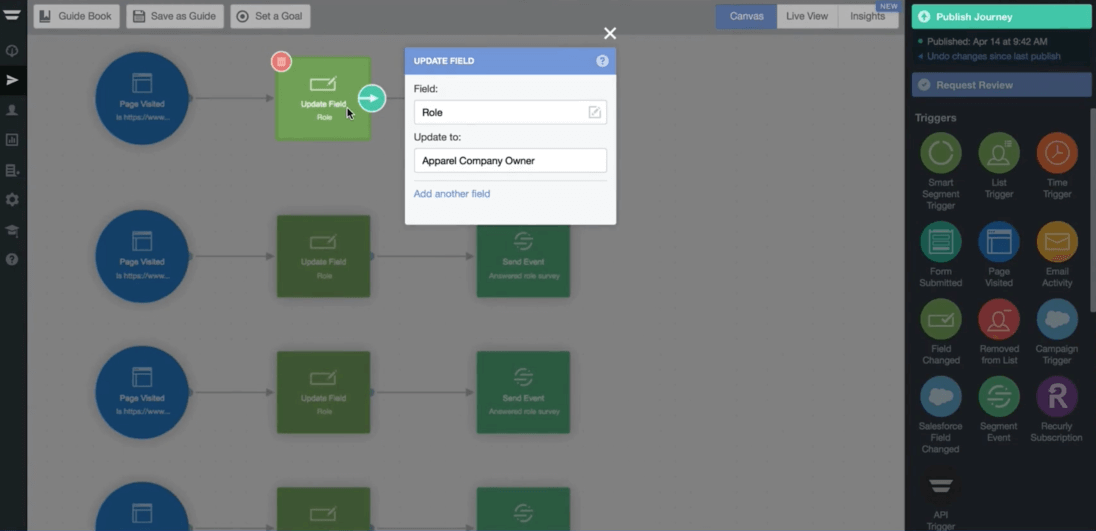Viewport: 1096px width, 531px height.
Task: Click Add another field link
Action: (452, 194)
